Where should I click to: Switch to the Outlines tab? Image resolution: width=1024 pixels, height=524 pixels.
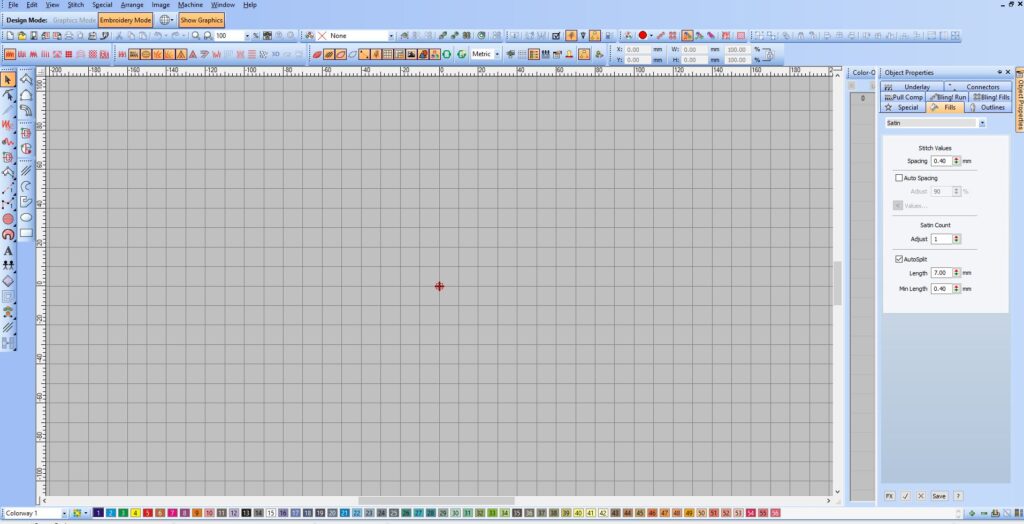tap(989, 107)
